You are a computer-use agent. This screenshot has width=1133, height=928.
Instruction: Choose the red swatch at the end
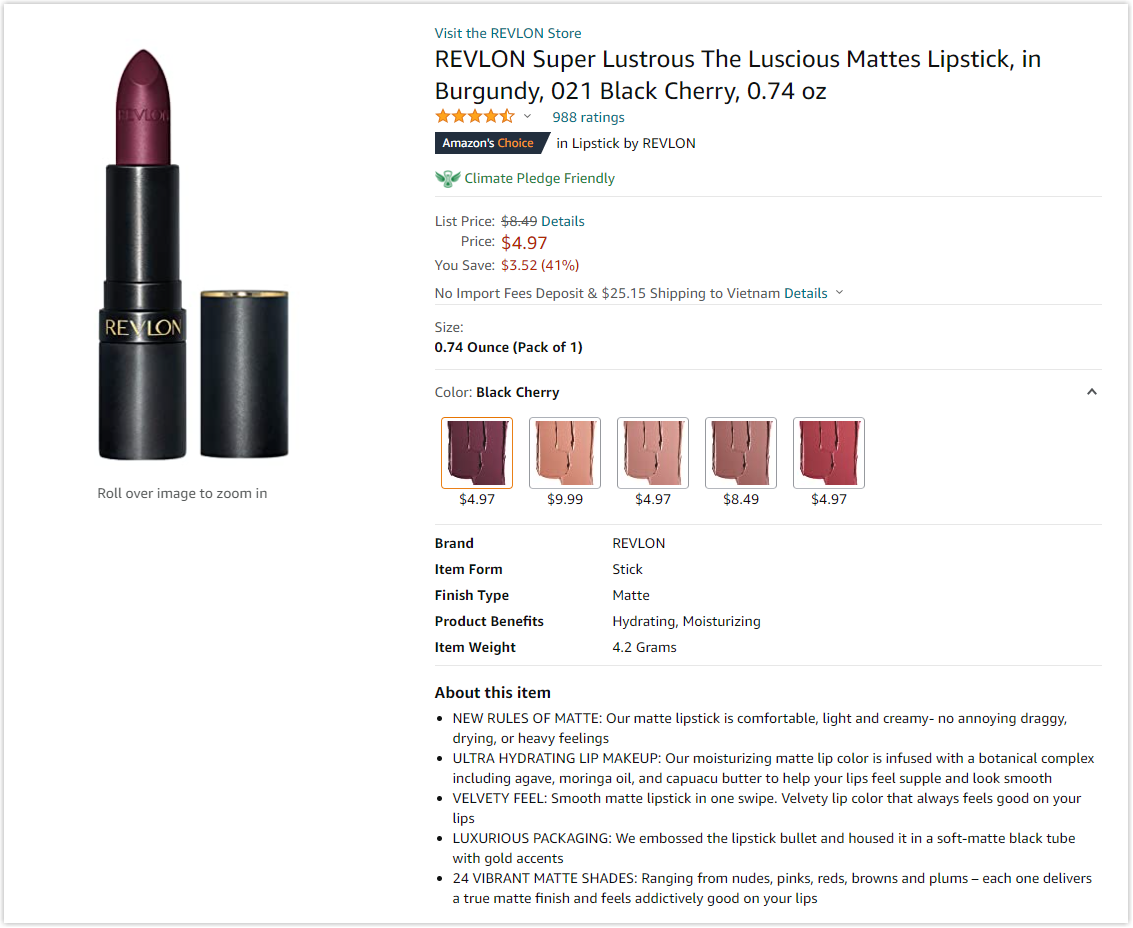(829, 452)
